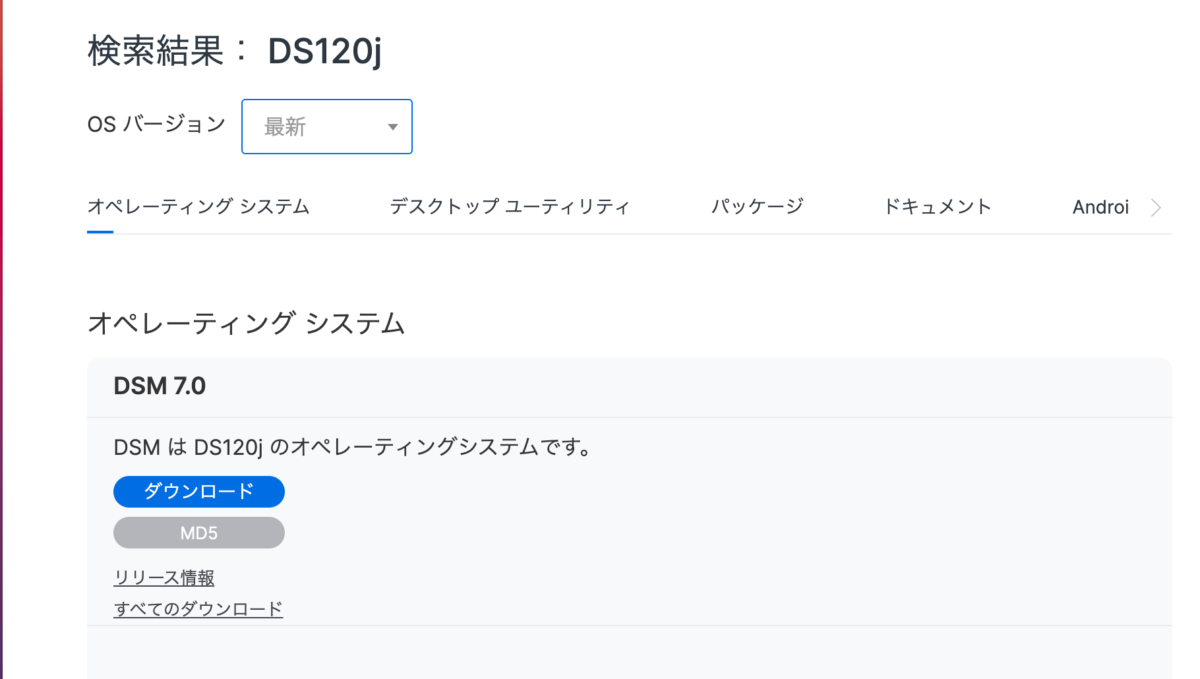Viewport: 1200px width, 679px height.
Task: Show more tabs with right chevron
Action: [1156, 208]
